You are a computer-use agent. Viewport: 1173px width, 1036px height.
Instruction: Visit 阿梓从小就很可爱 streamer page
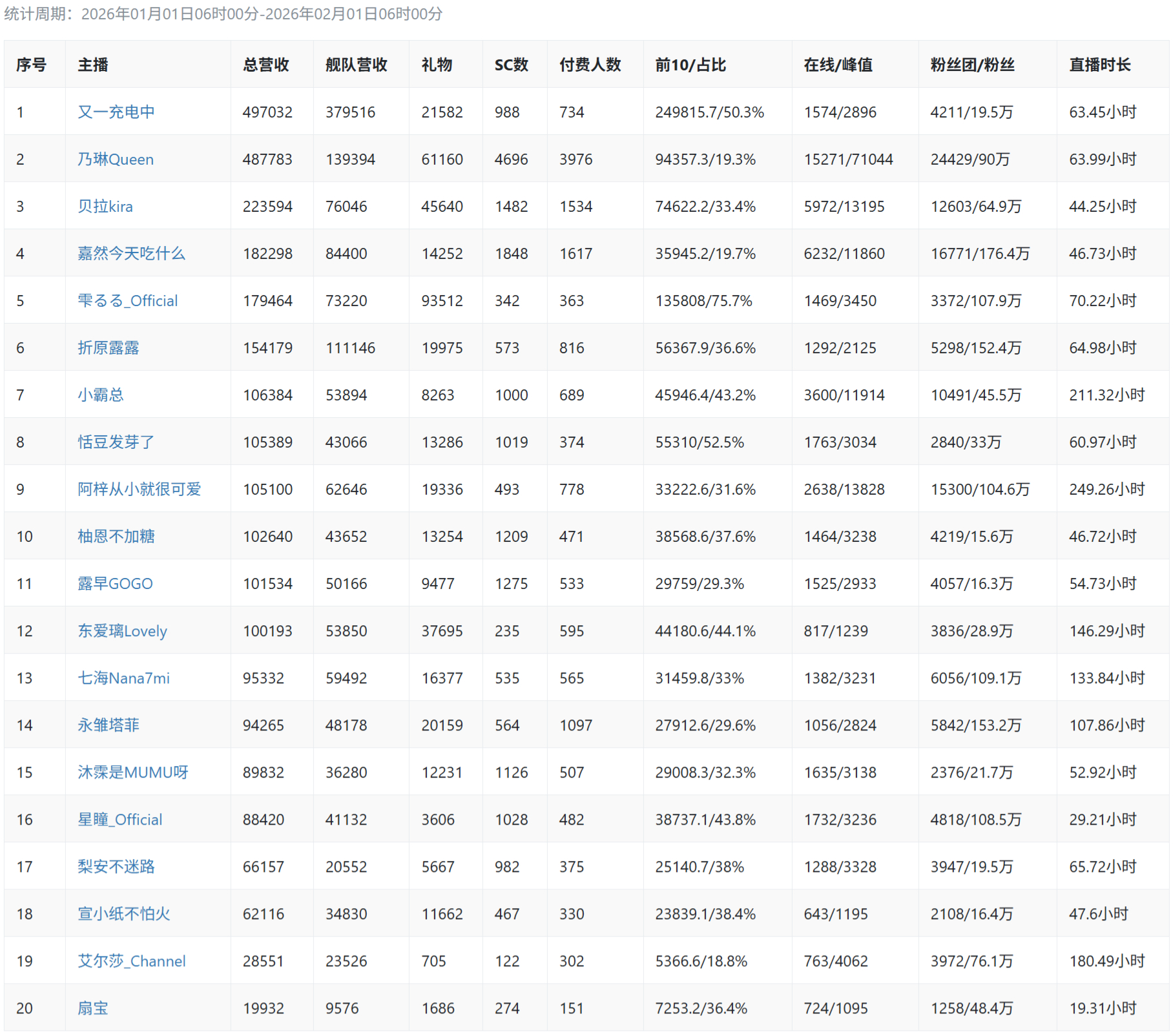139,489
